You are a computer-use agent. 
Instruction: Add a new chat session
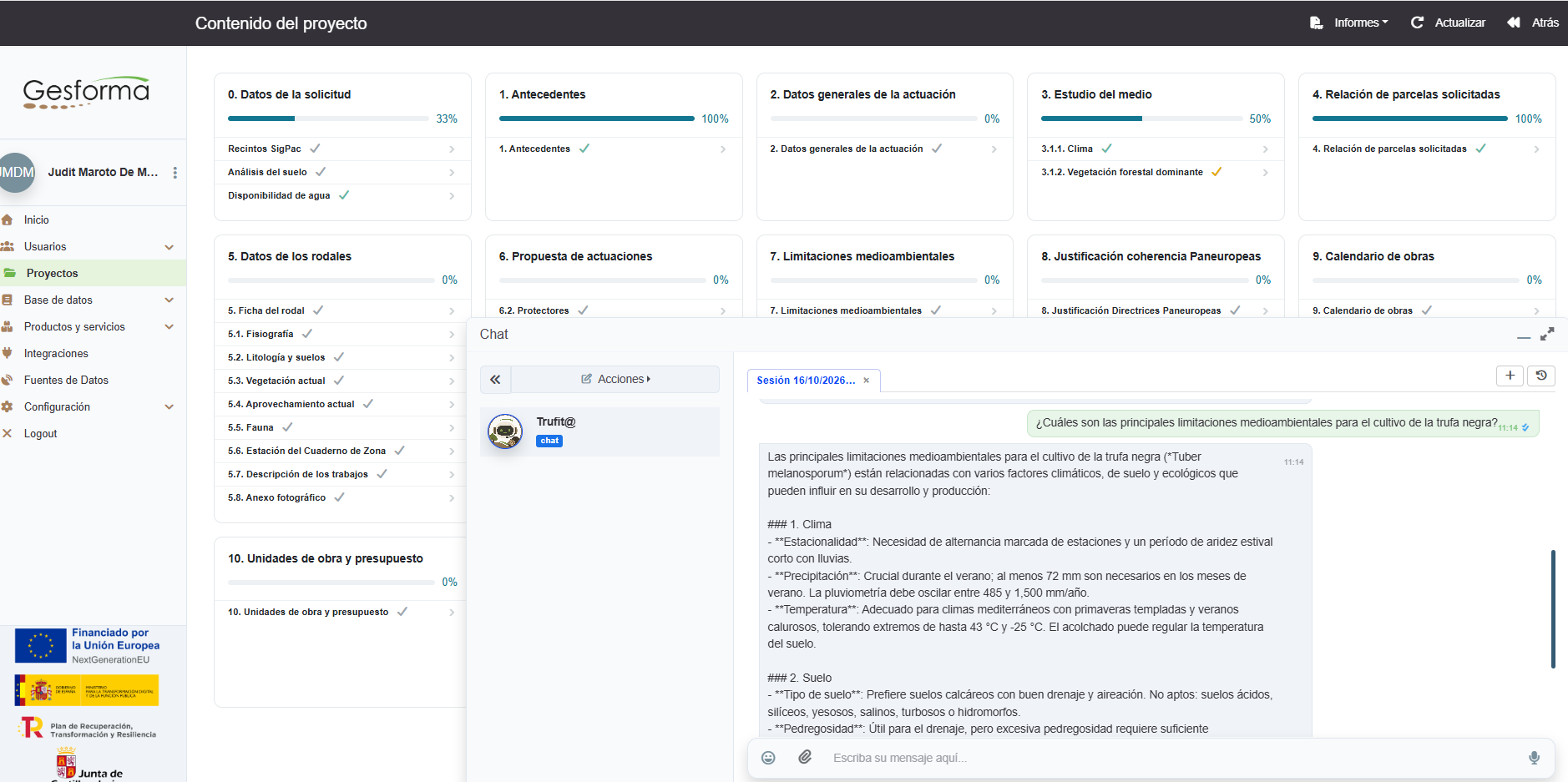coord(1510,376)
